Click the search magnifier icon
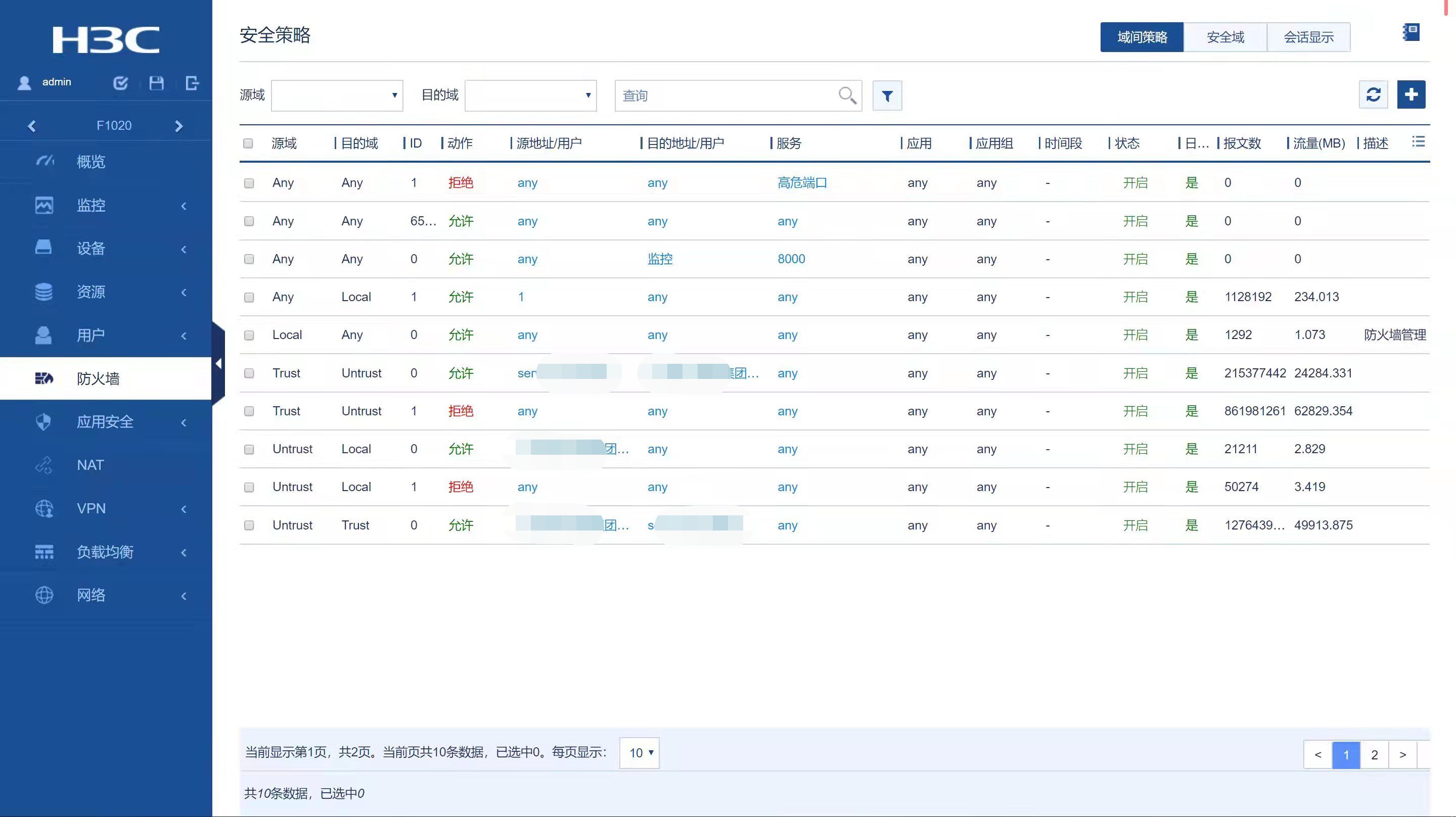Image resolution: width=1456 pixels, height=817 pixels. pos(847,95)
